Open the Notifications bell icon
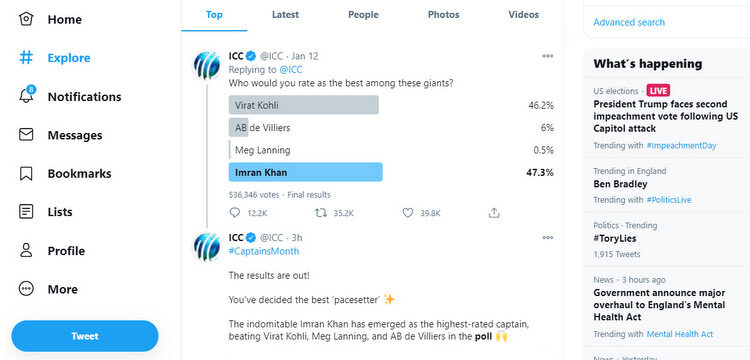 point(26,96)
